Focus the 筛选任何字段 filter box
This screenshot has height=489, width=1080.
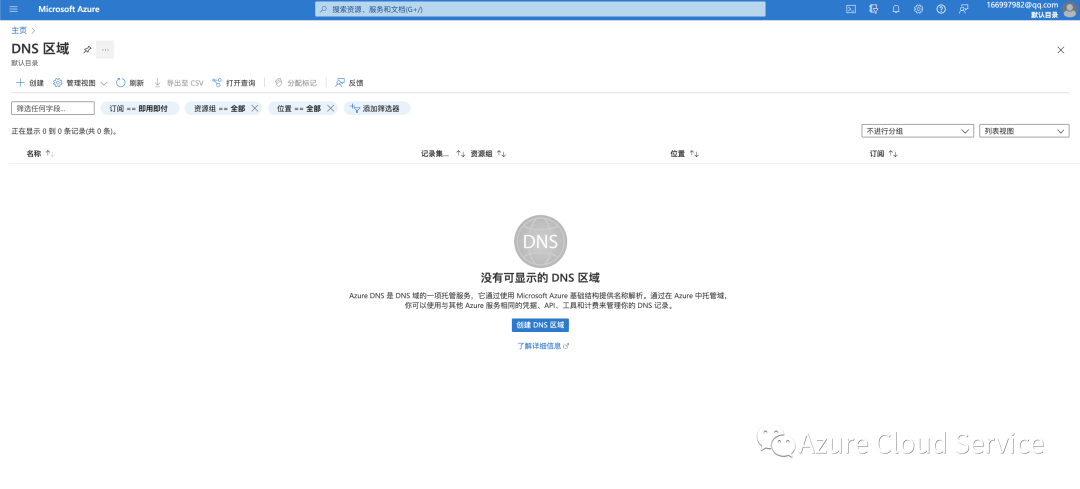[x=53, y=108]
